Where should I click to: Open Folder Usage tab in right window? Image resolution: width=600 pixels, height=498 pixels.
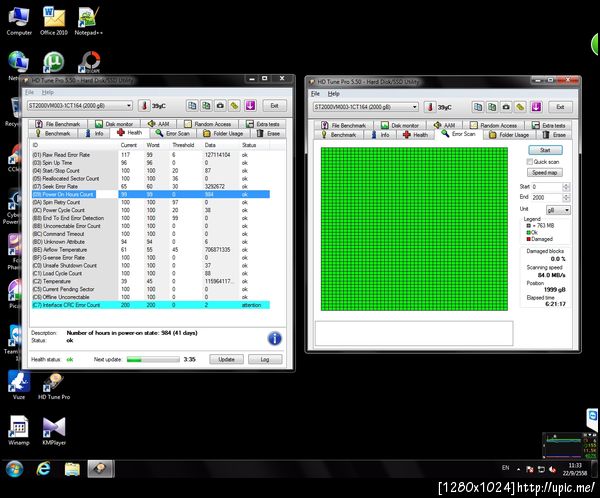coord(510,135)
